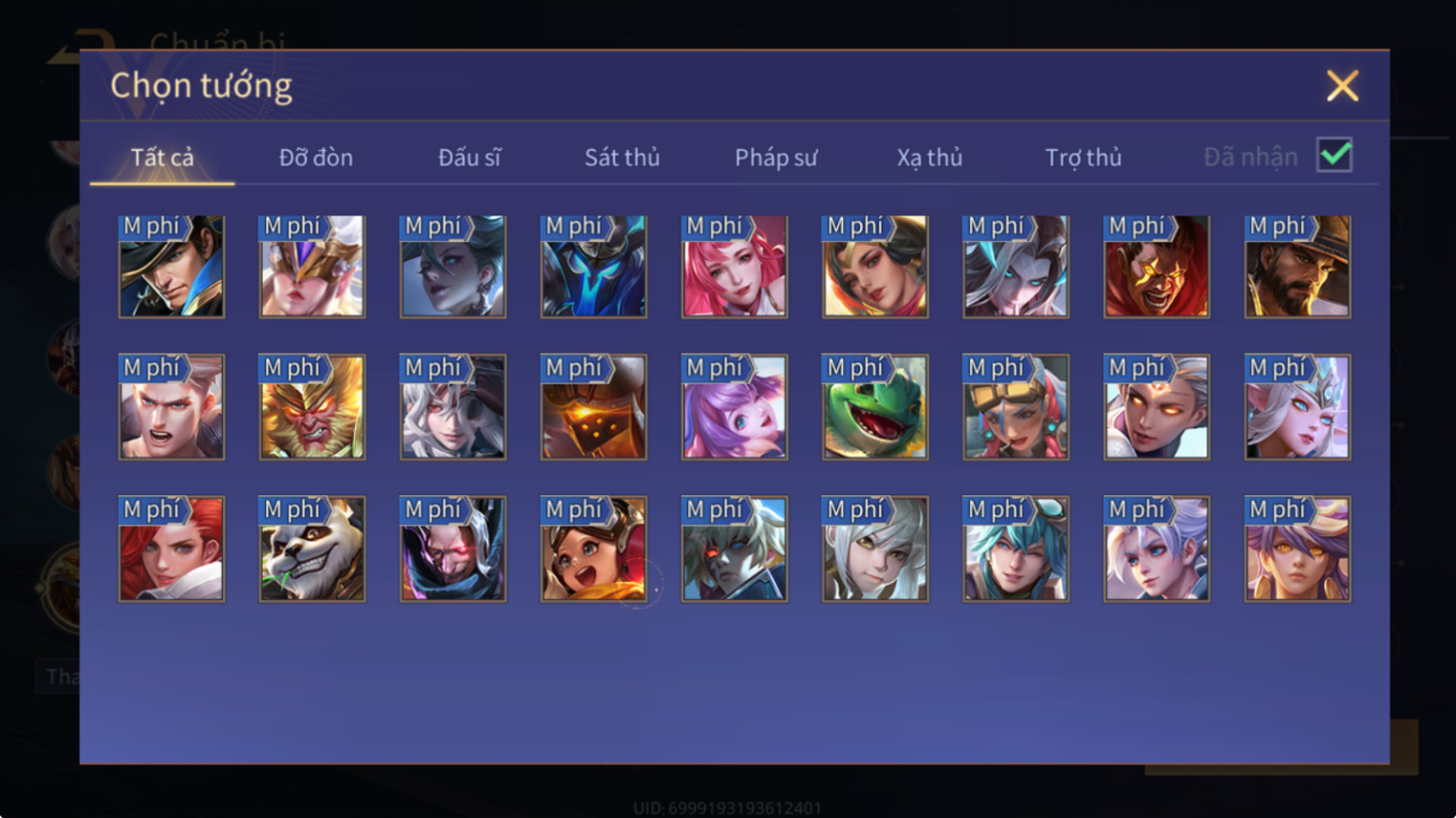Choose the panda hero portrait
This screenshot has height=818, width=1456.
312,548
